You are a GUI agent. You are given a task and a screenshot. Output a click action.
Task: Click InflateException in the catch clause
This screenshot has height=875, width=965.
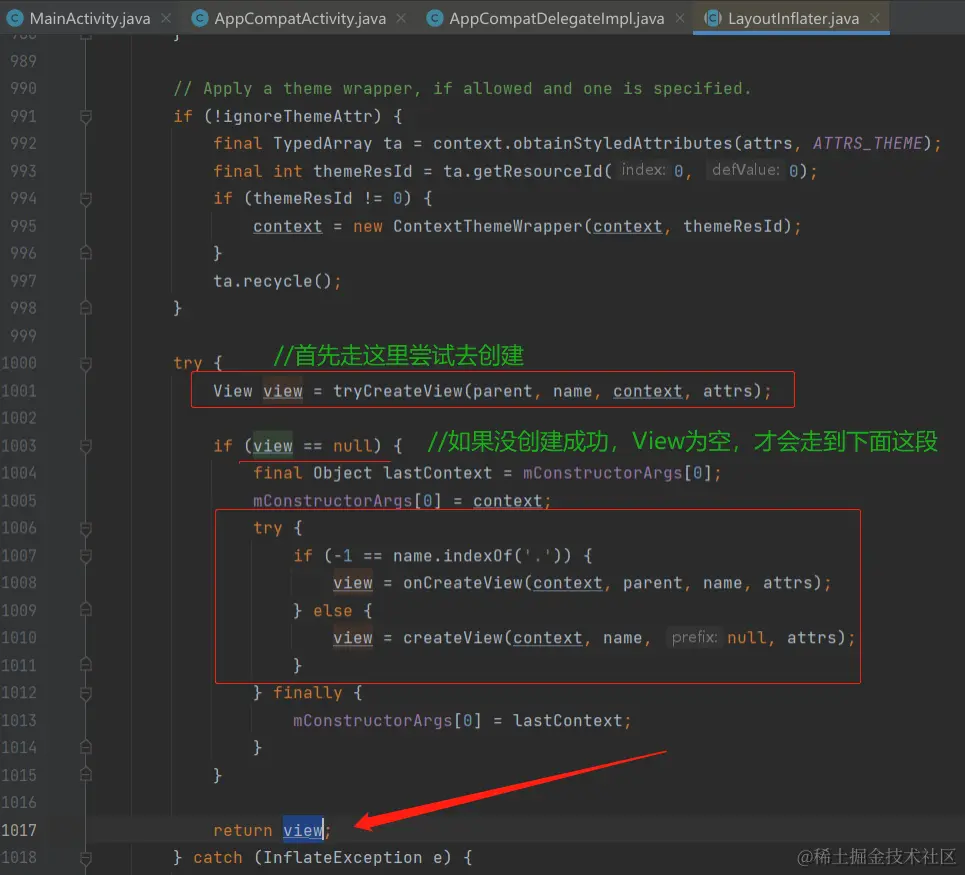click(x=342, y=858)
